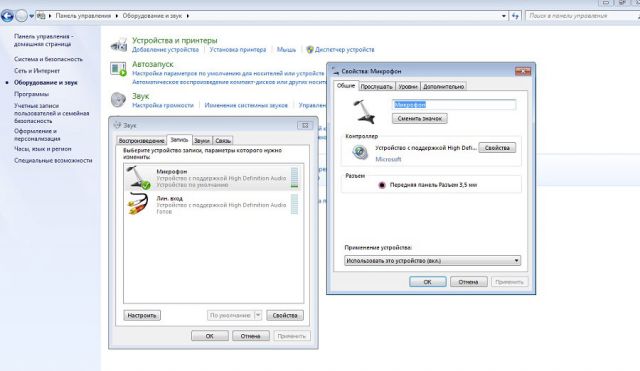Click the refresh button beside address bar
Screen dimensions: 640x371
pyautogui.click(x=515, y=16)
